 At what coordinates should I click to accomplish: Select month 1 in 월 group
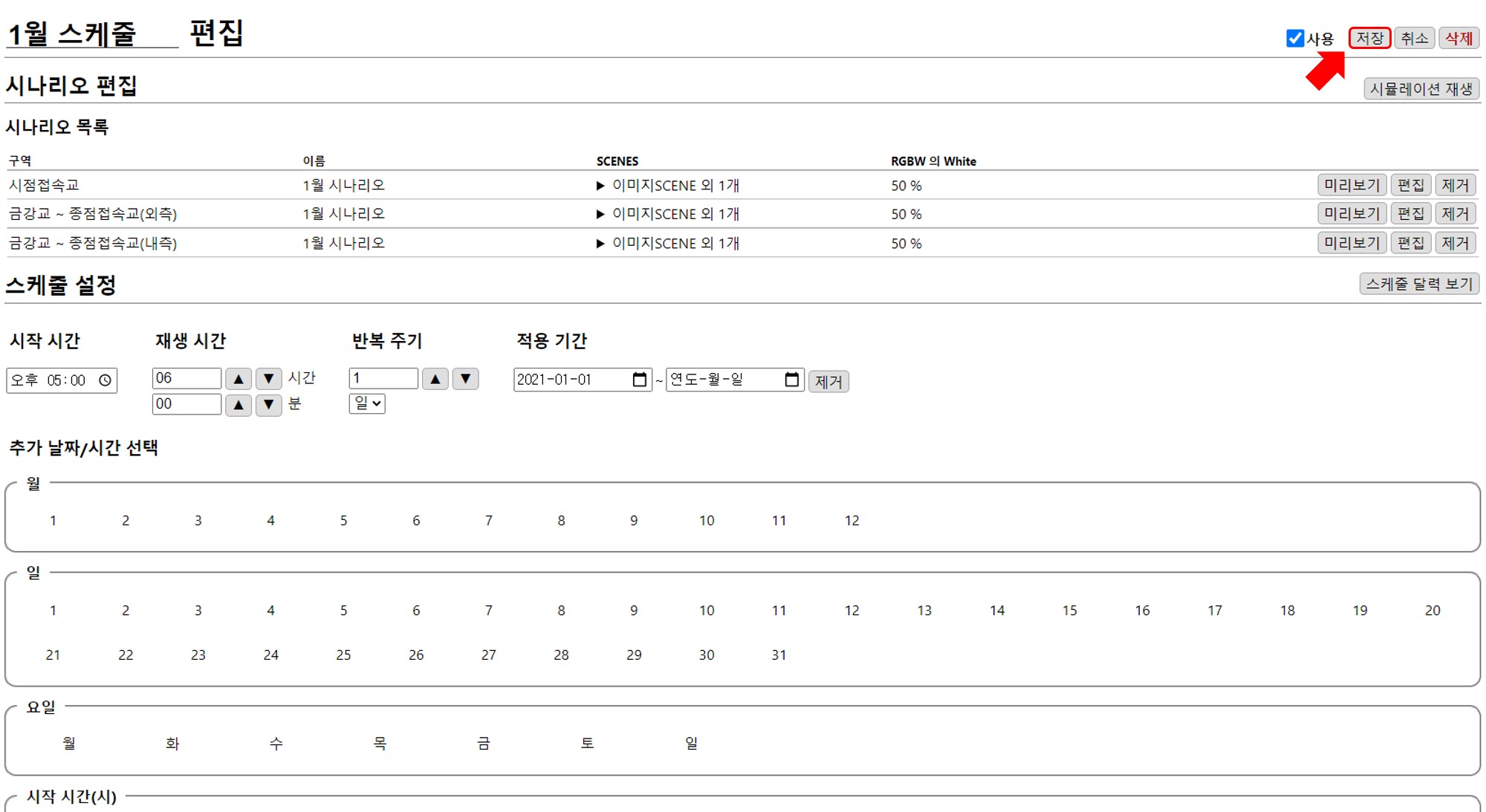pos(53,521)
